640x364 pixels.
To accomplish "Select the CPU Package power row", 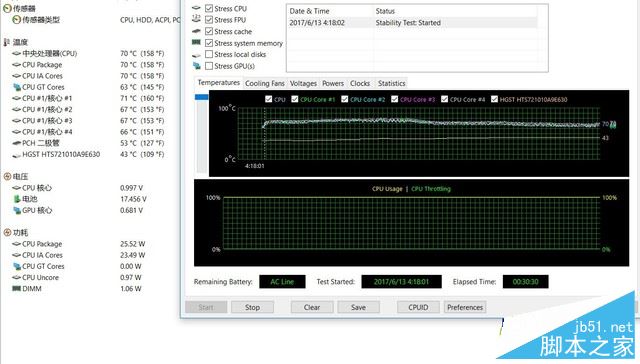I will pos(79,244).
